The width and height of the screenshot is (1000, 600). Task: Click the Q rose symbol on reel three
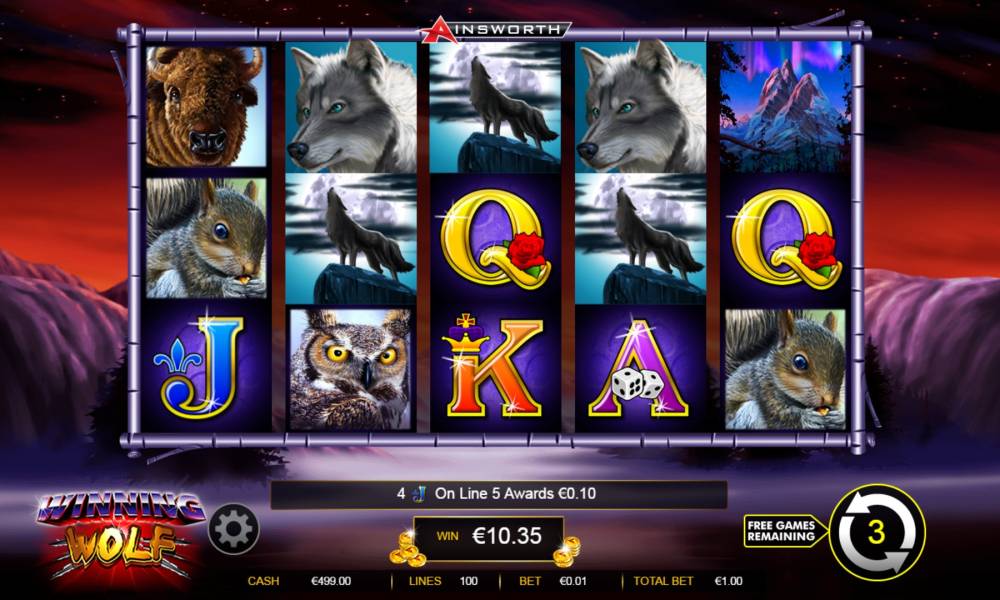coord(495,237)
